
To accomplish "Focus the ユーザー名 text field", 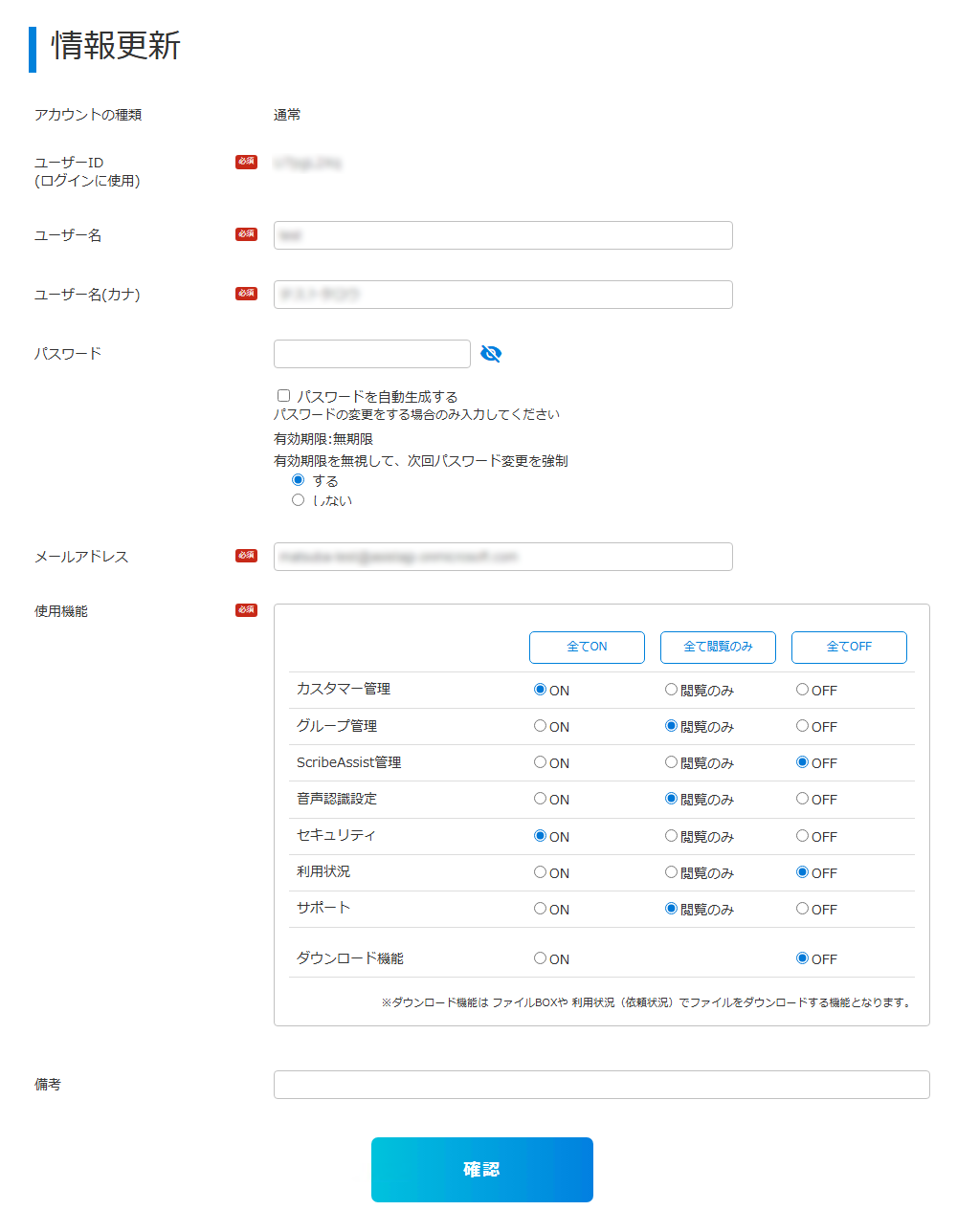I will [x=503, y=235].
